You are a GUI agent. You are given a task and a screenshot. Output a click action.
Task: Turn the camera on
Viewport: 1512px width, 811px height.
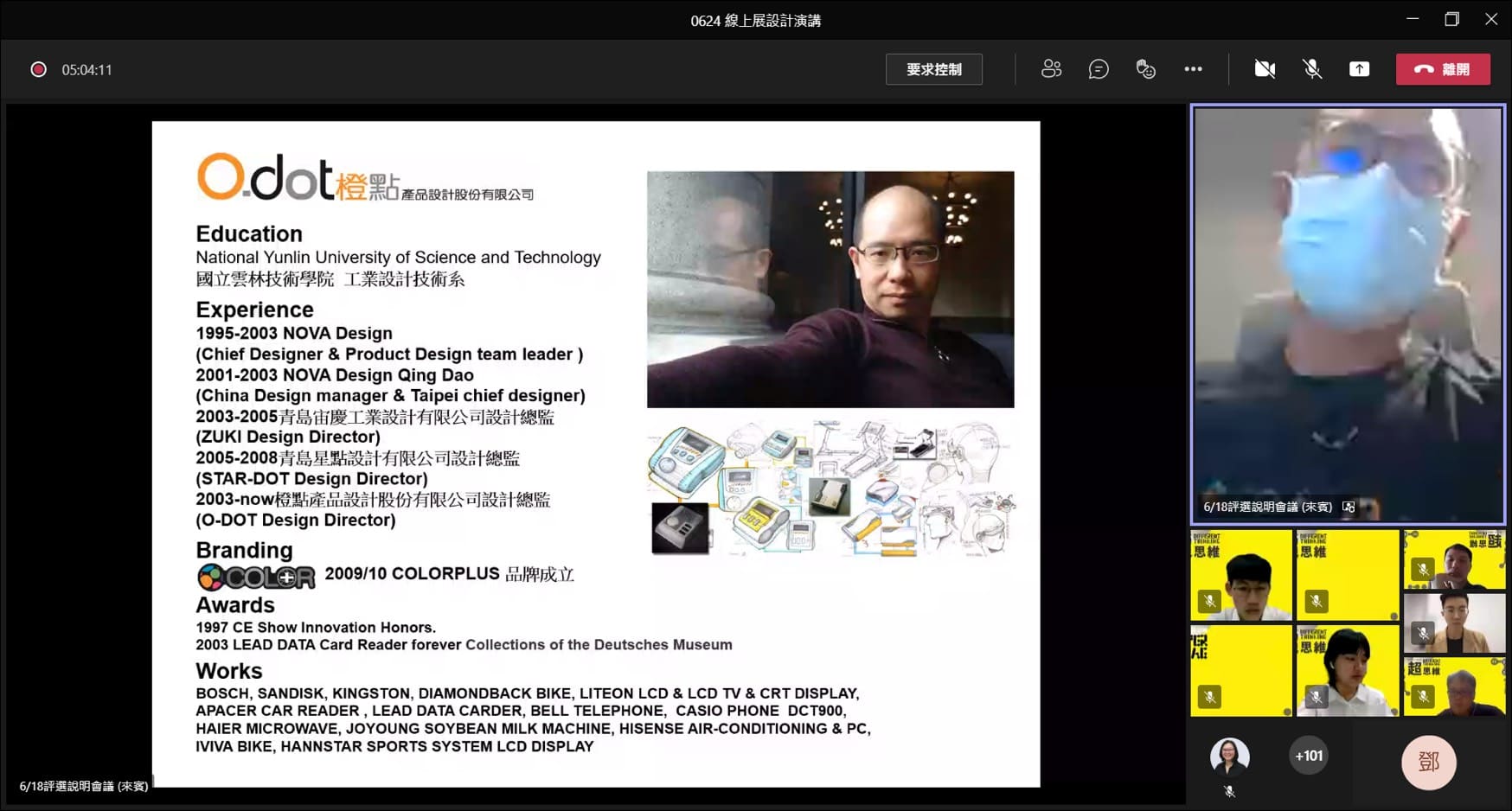[1265, 69]
